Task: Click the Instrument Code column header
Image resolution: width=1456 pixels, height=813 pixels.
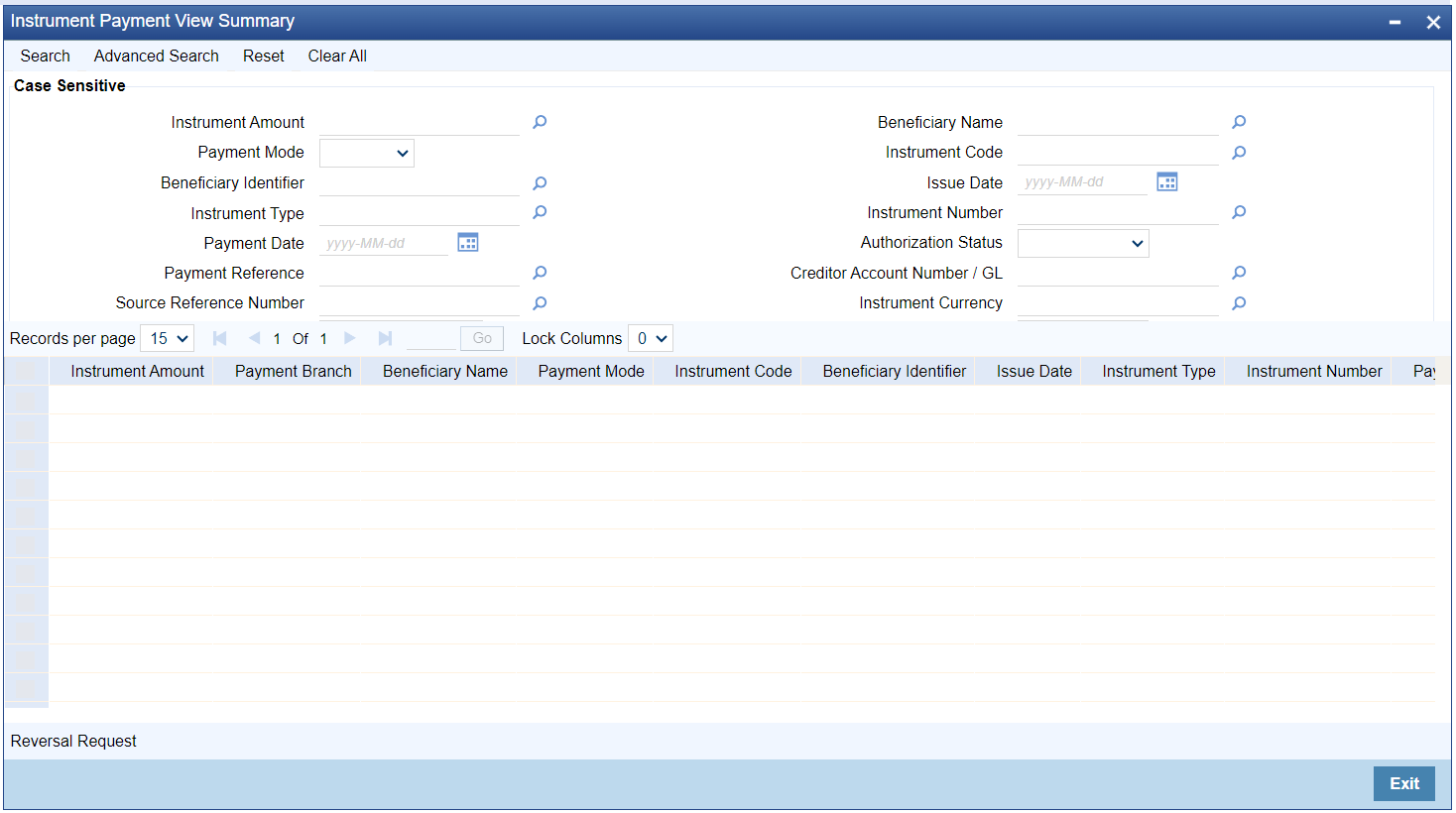Action: 733,371
